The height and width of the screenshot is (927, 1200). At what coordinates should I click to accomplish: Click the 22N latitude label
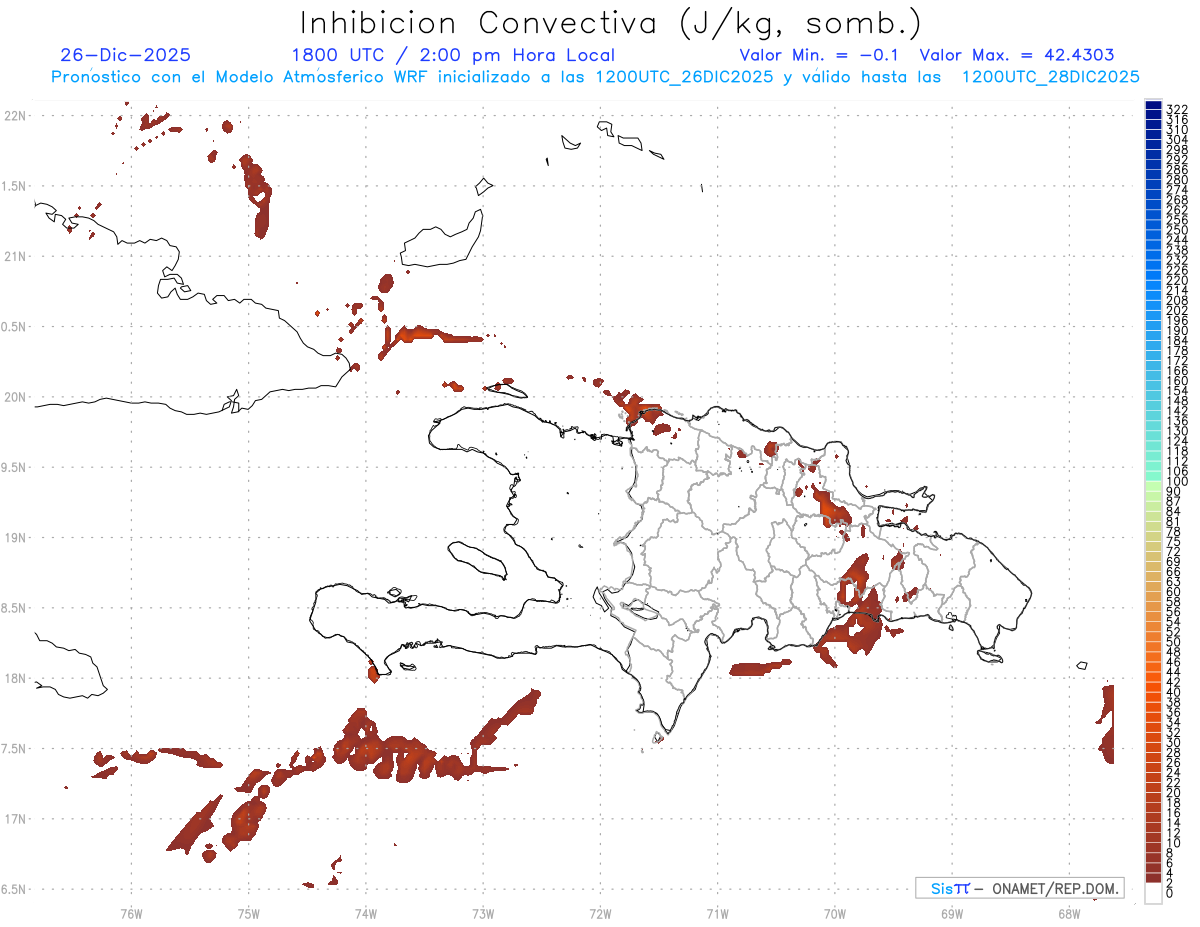pyautogui.click(x=16, y=116)
